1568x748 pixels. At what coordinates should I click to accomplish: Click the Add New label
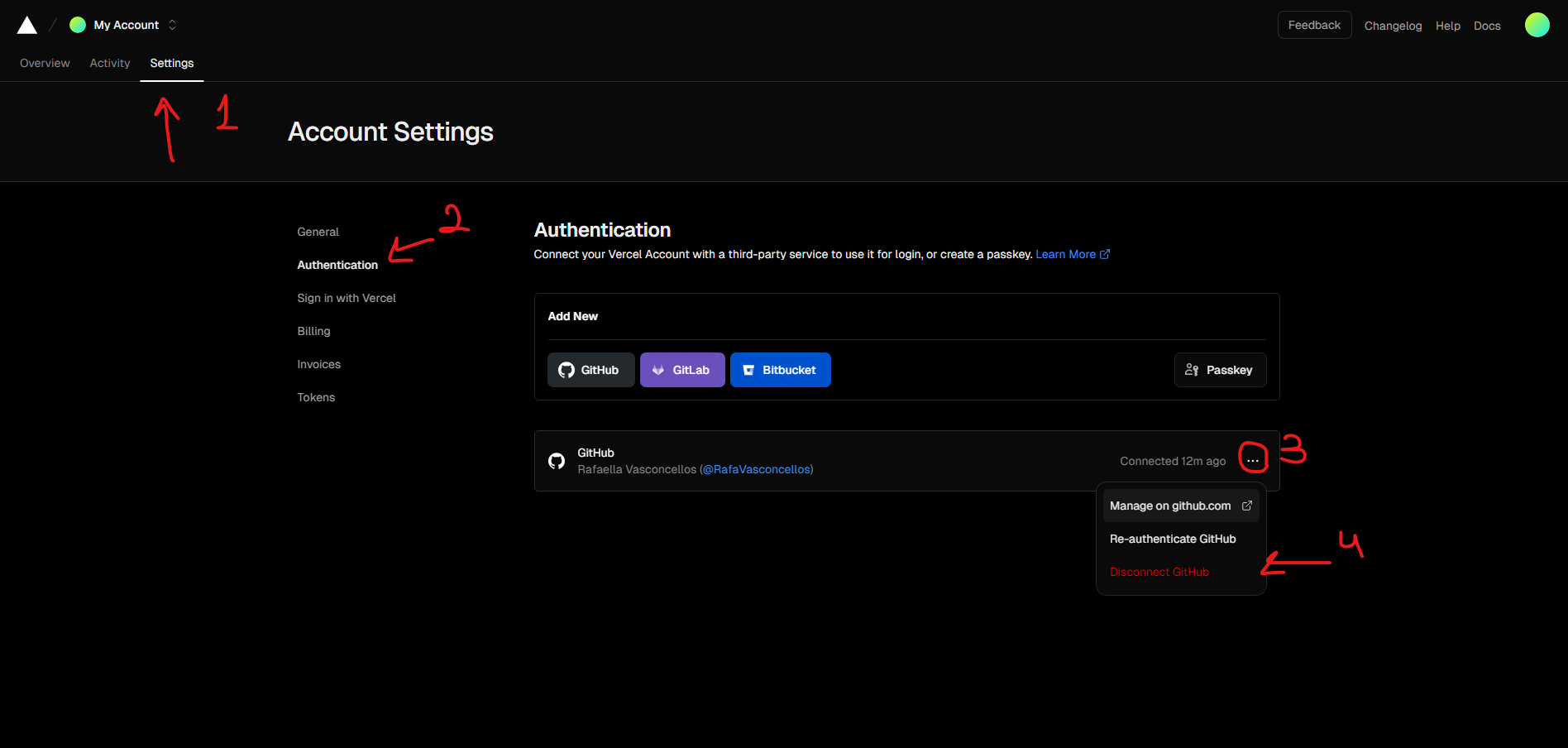click(572, 316)
